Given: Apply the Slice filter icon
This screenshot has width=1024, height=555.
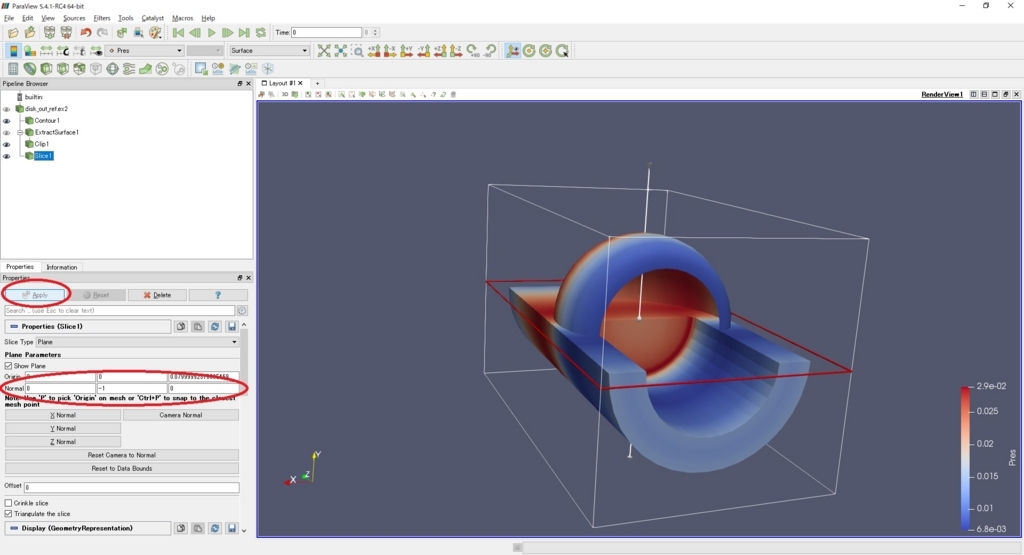Looking at the screenshot, I should pyautogui.click(x=63, y=69).
